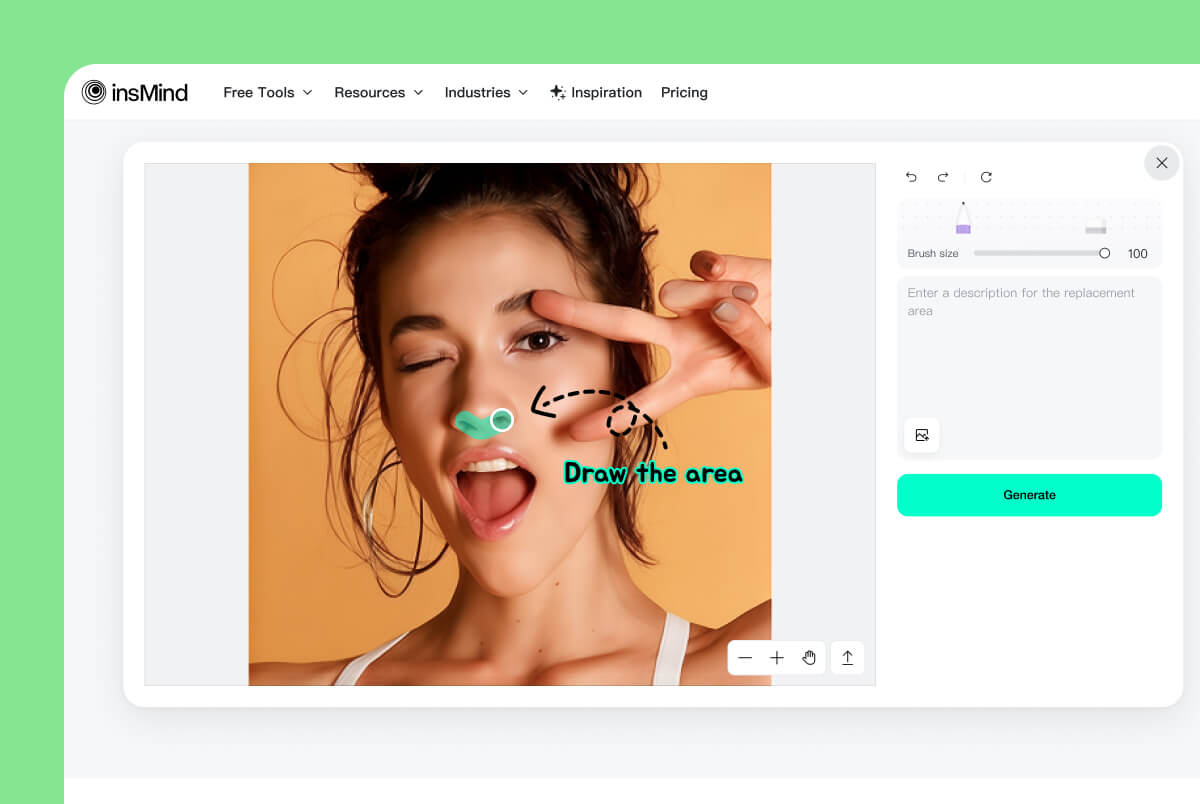Adjust the Brush size slider
The width and height of the screenshot is (1200, 804).
pos(1040,253)
